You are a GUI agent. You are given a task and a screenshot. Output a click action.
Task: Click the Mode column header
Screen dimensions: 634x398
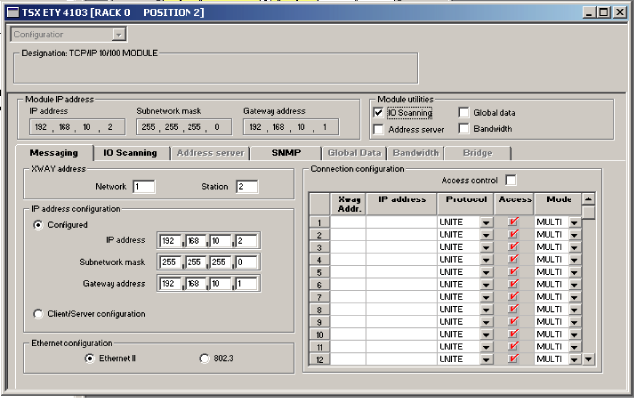click(558, 204)
